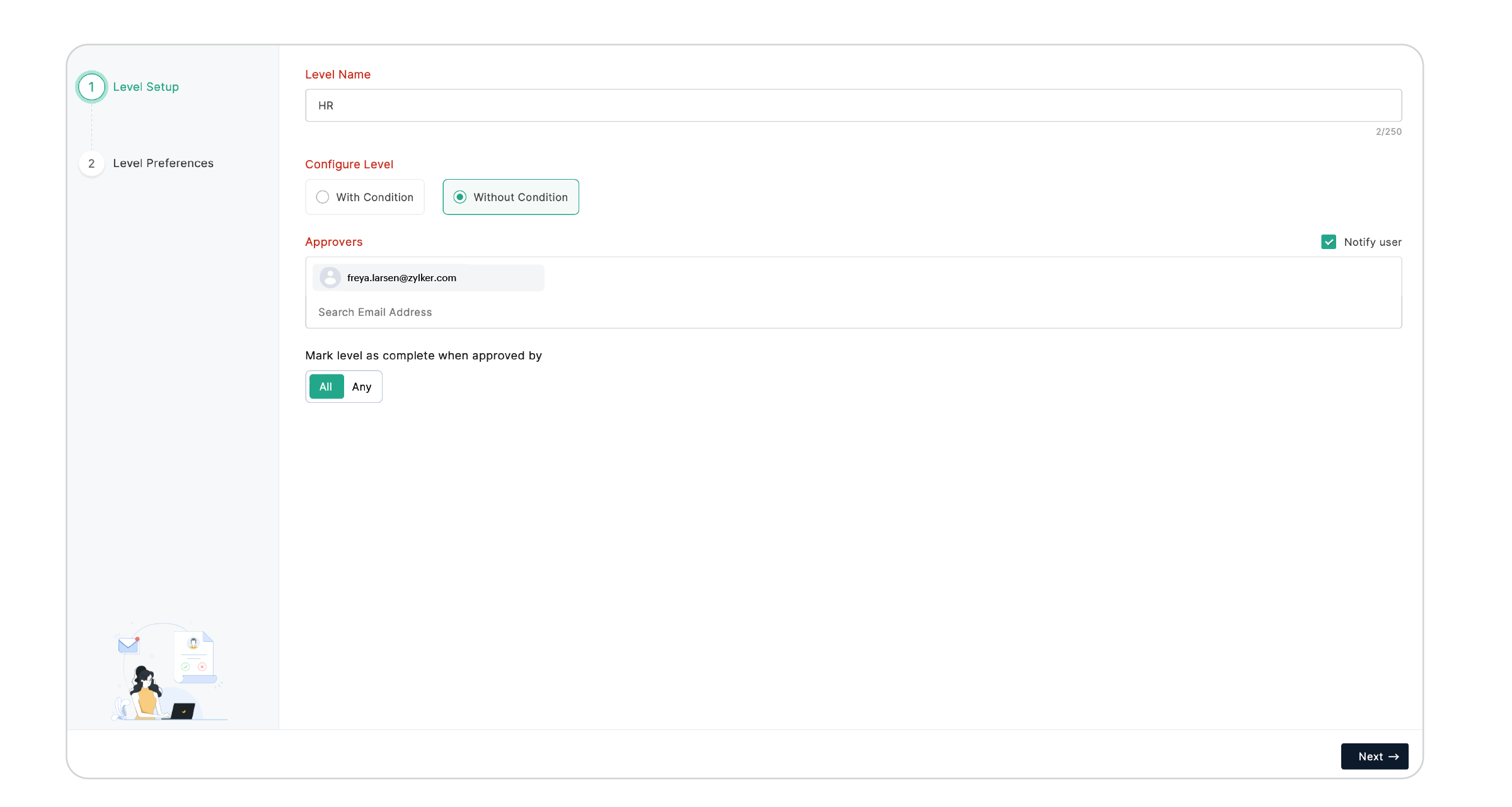Click the Notify user label text
The height and width of the screenshot is (807, 1512).
1372,242
